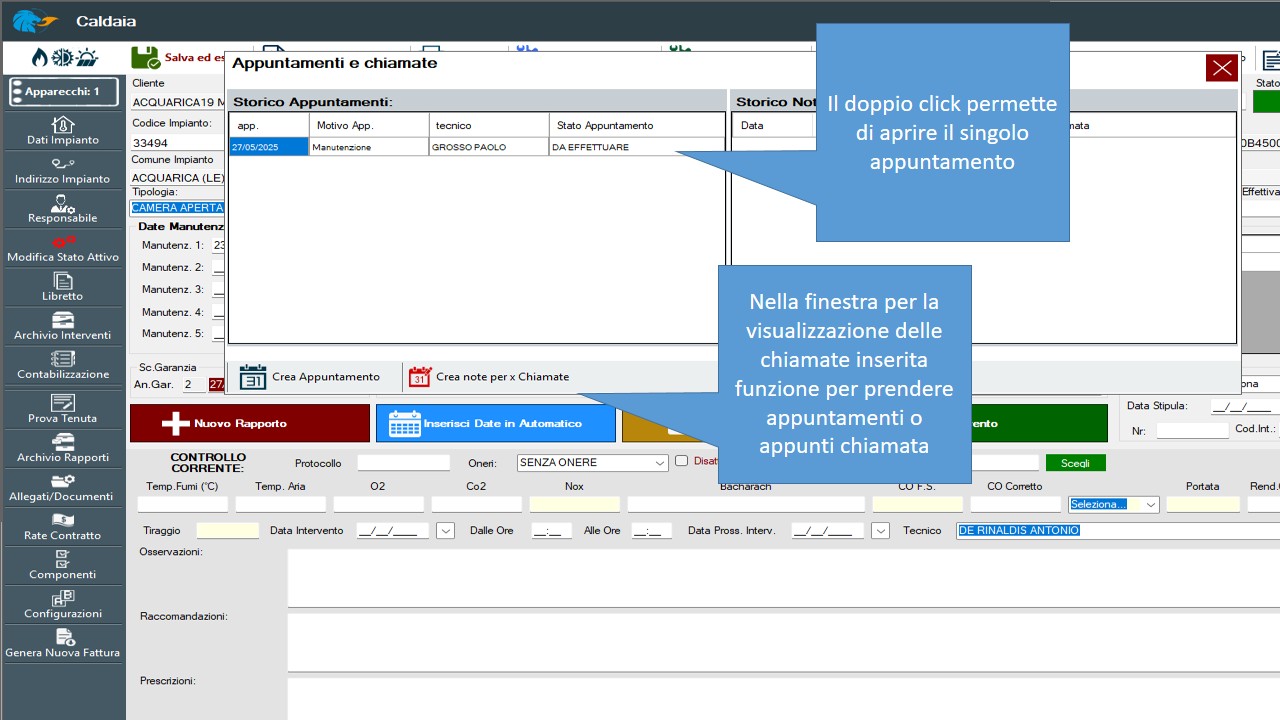Viewport: 1280px width, 720px height.
Task: Click the Manutenzione cell in appointments
Action: 369,147
